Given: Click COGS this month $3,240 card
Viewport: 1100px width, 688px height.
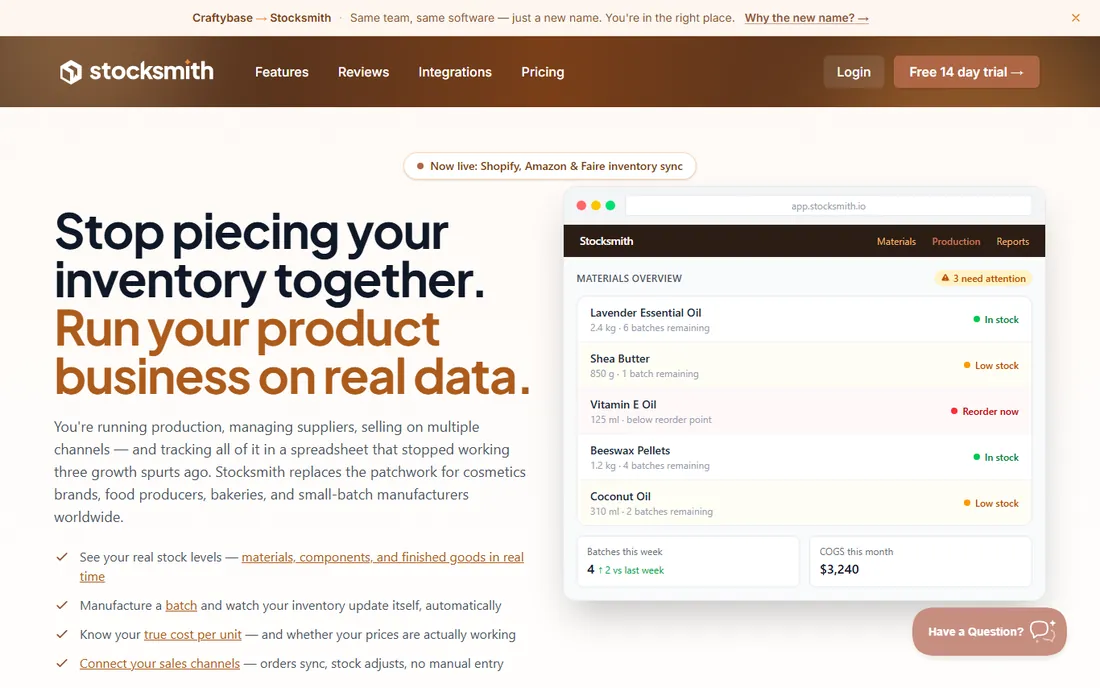Looking at the screenshot, I should pyautogui.click(x=920, y=561).
